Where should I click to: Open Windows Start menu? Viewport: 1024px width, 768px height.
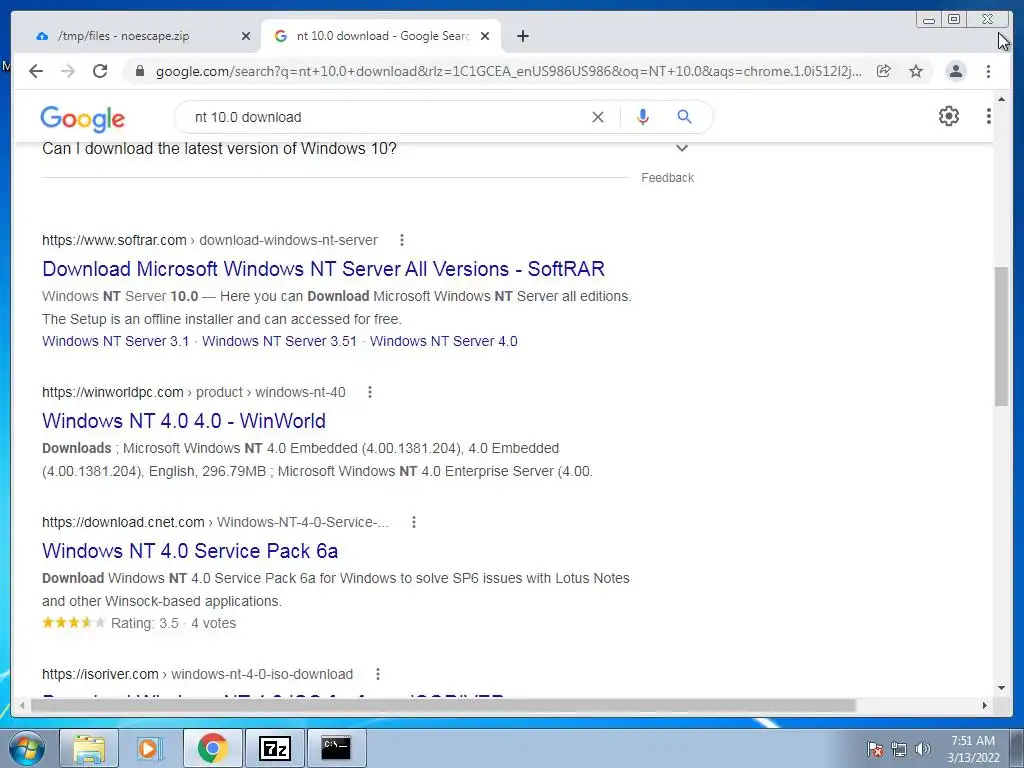[27, 748]
